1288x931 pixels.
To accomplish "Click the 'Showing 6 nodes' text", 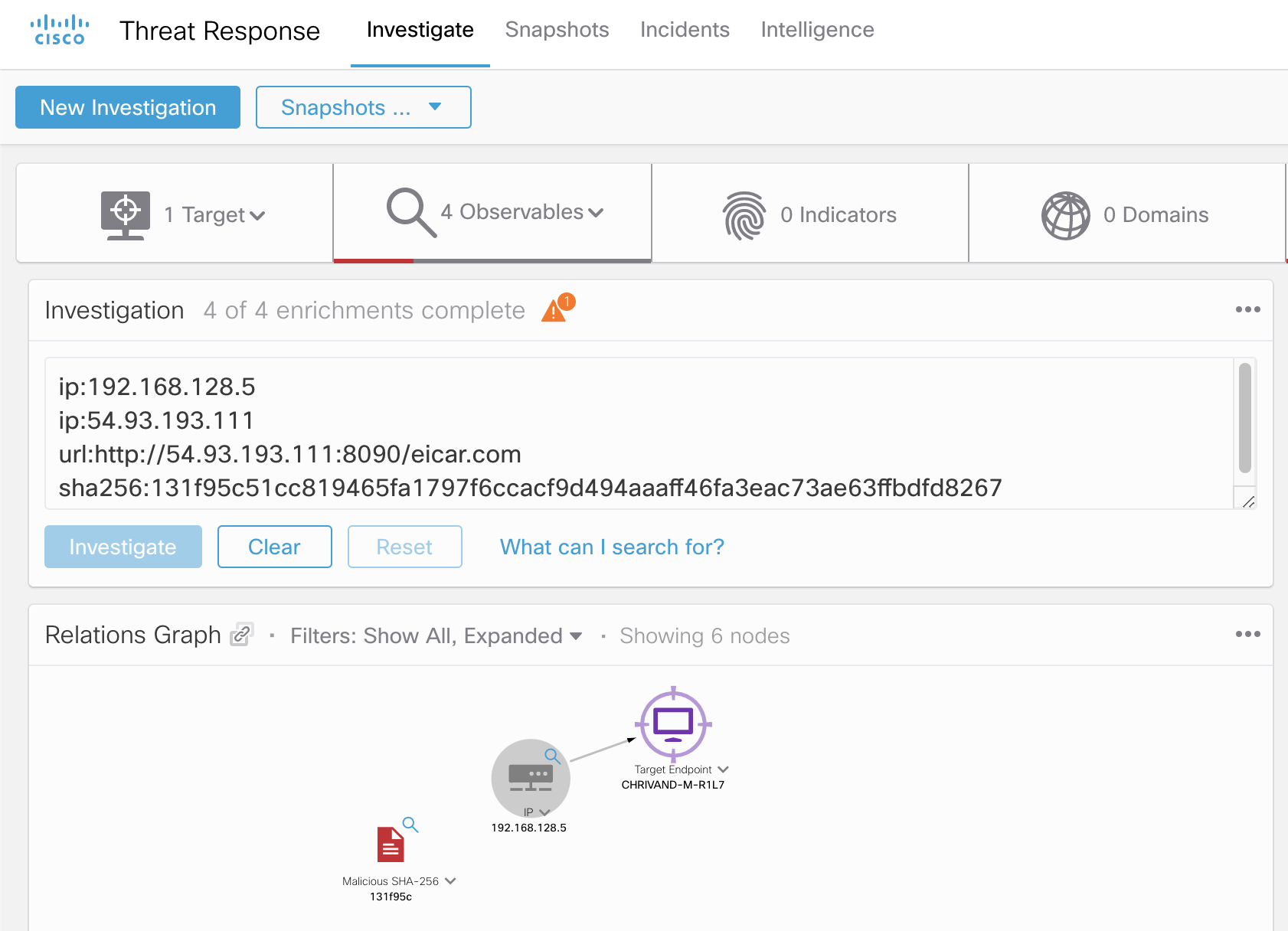I will click(704, 635).
